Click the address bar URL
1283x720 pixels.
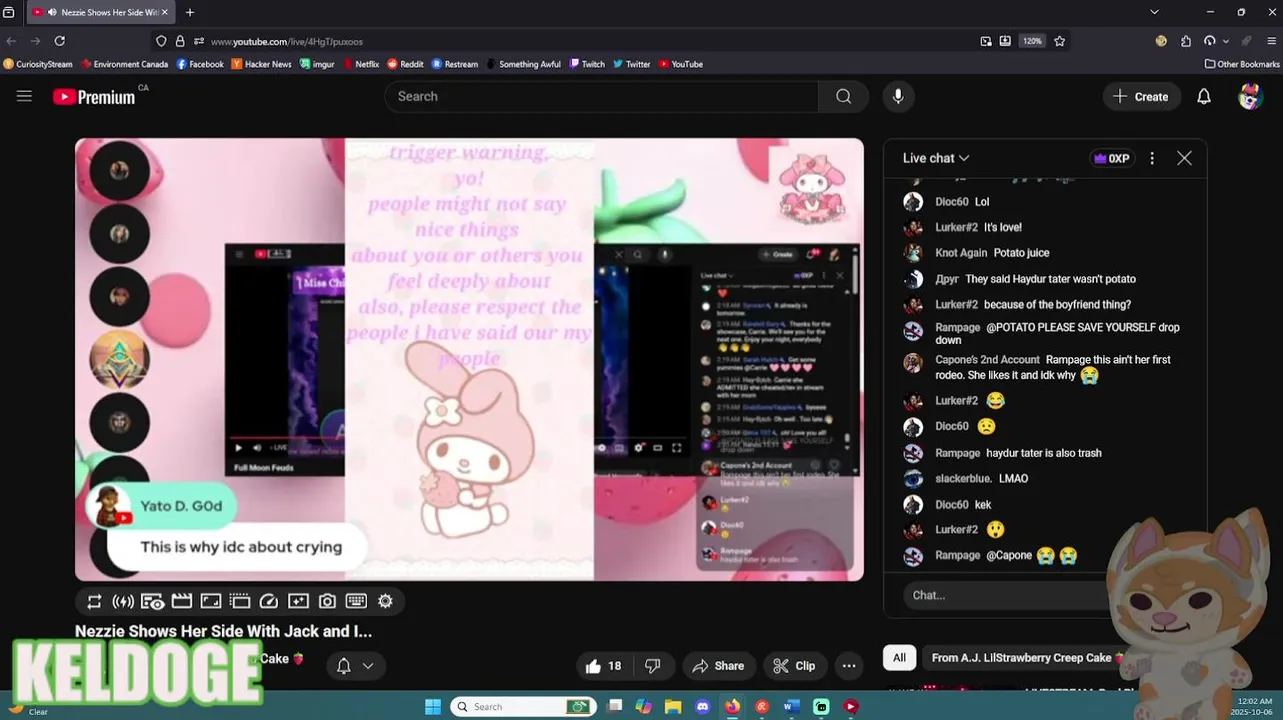click(287, 41)
